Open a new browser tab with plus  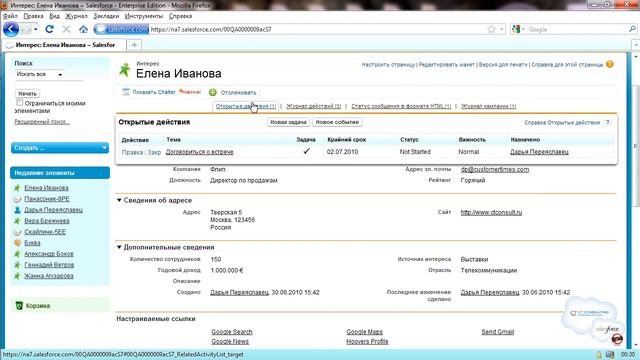(x=134, y=44)
